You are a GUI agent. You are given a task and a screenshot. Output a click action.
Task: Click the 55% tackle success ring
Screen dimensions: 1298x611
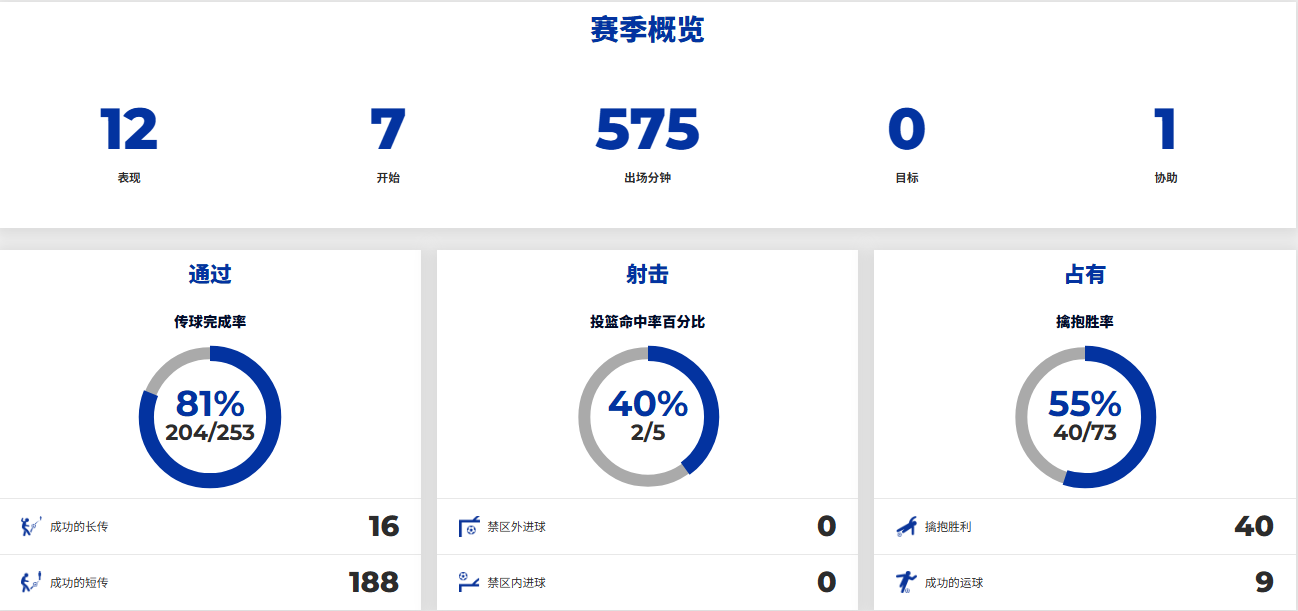point(1085,417)
